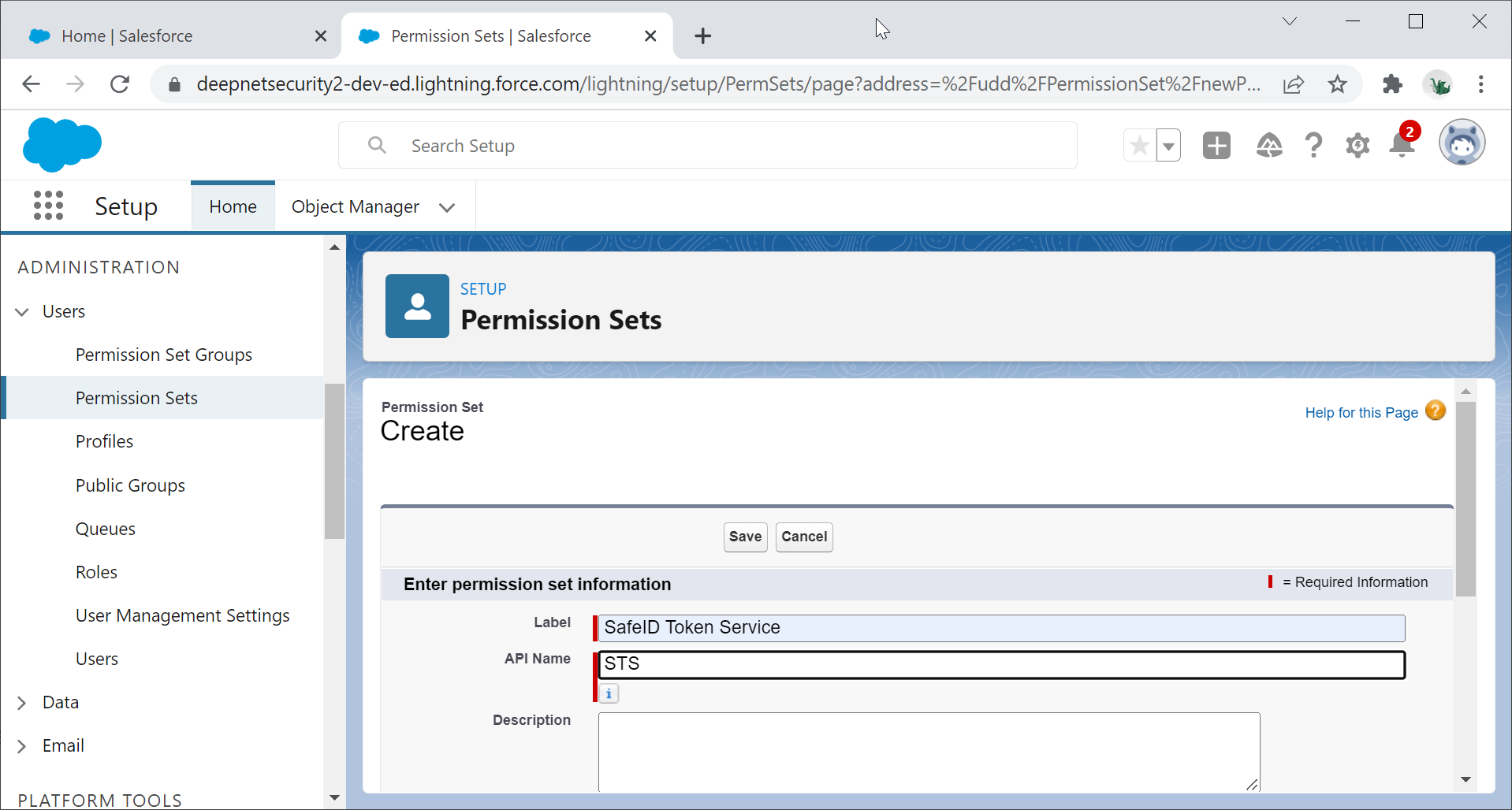
Task: Open the Trailhead guidance icon
Action: pos(1268,146)
